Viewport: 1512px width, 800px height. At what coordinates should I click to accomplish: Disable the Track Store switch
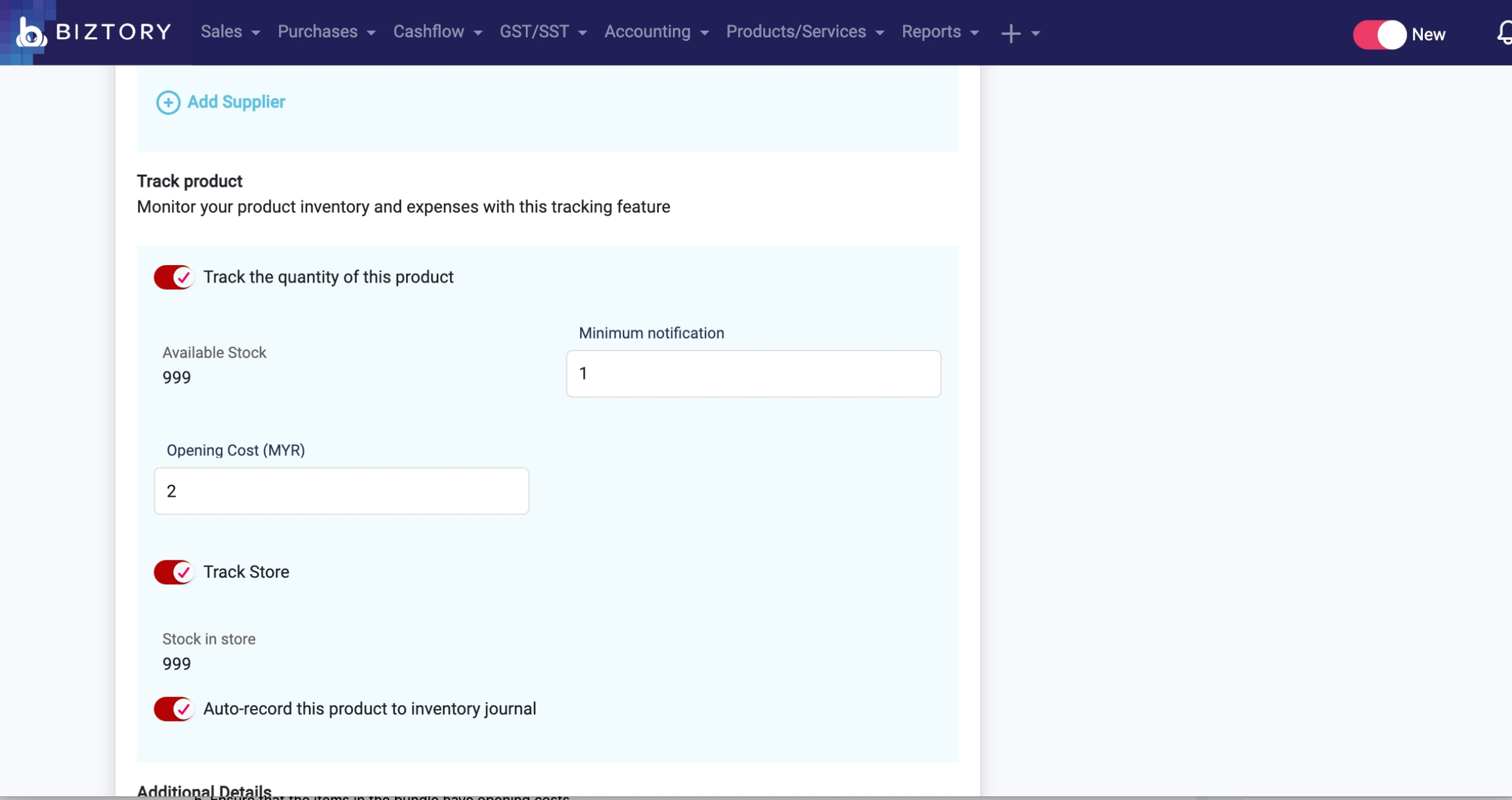(x=173, y=572)
